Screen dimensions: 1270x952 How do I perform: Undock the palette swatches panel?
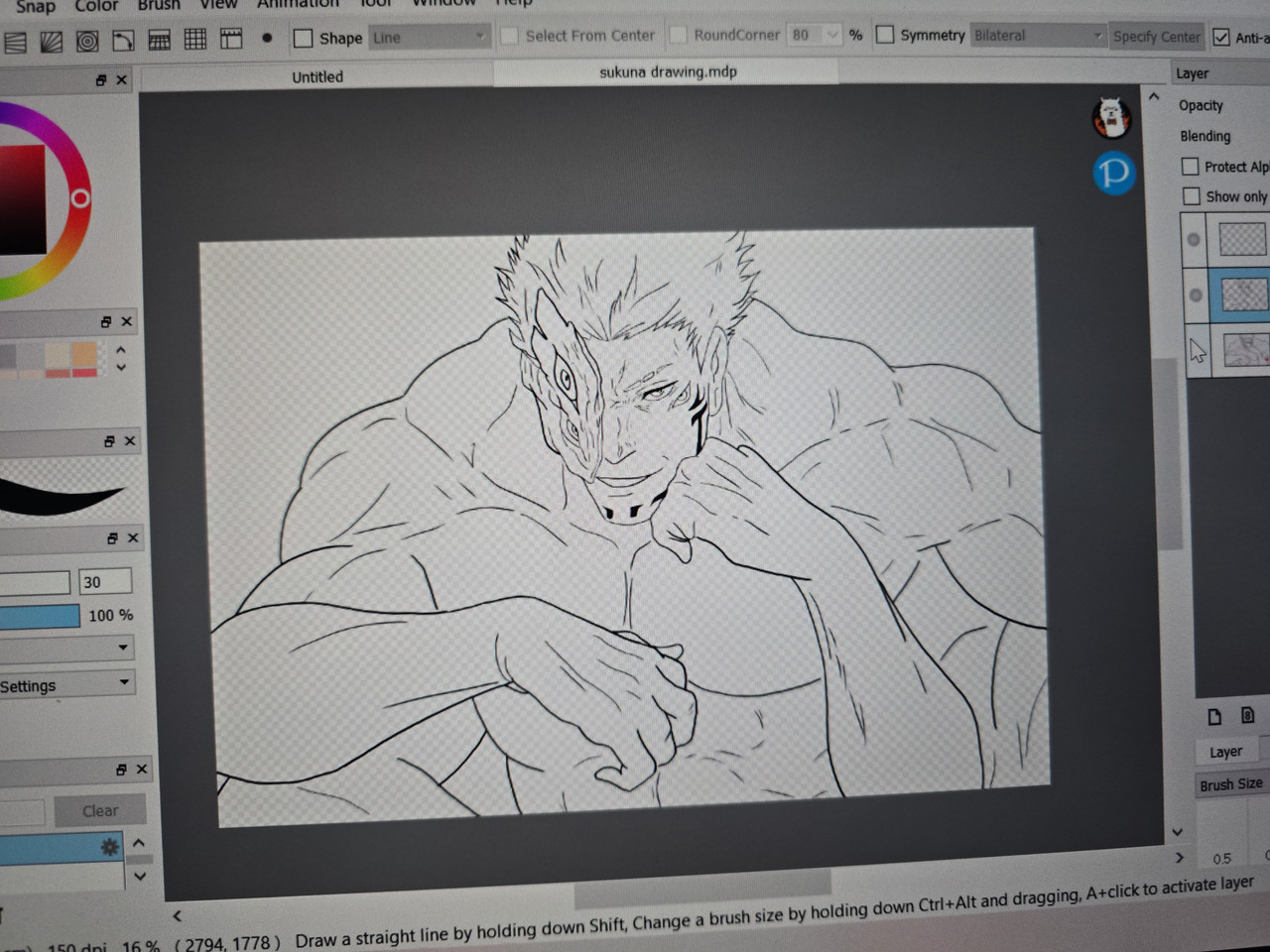click(106, 321)
